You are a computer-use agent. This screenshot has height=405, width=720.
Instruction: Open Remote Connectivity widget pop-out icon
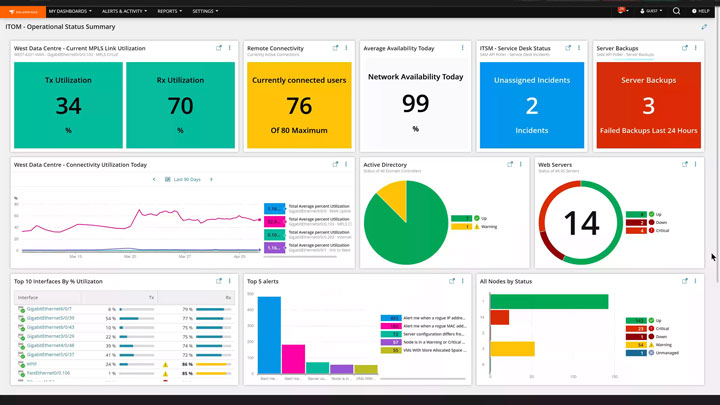[335, 48]
